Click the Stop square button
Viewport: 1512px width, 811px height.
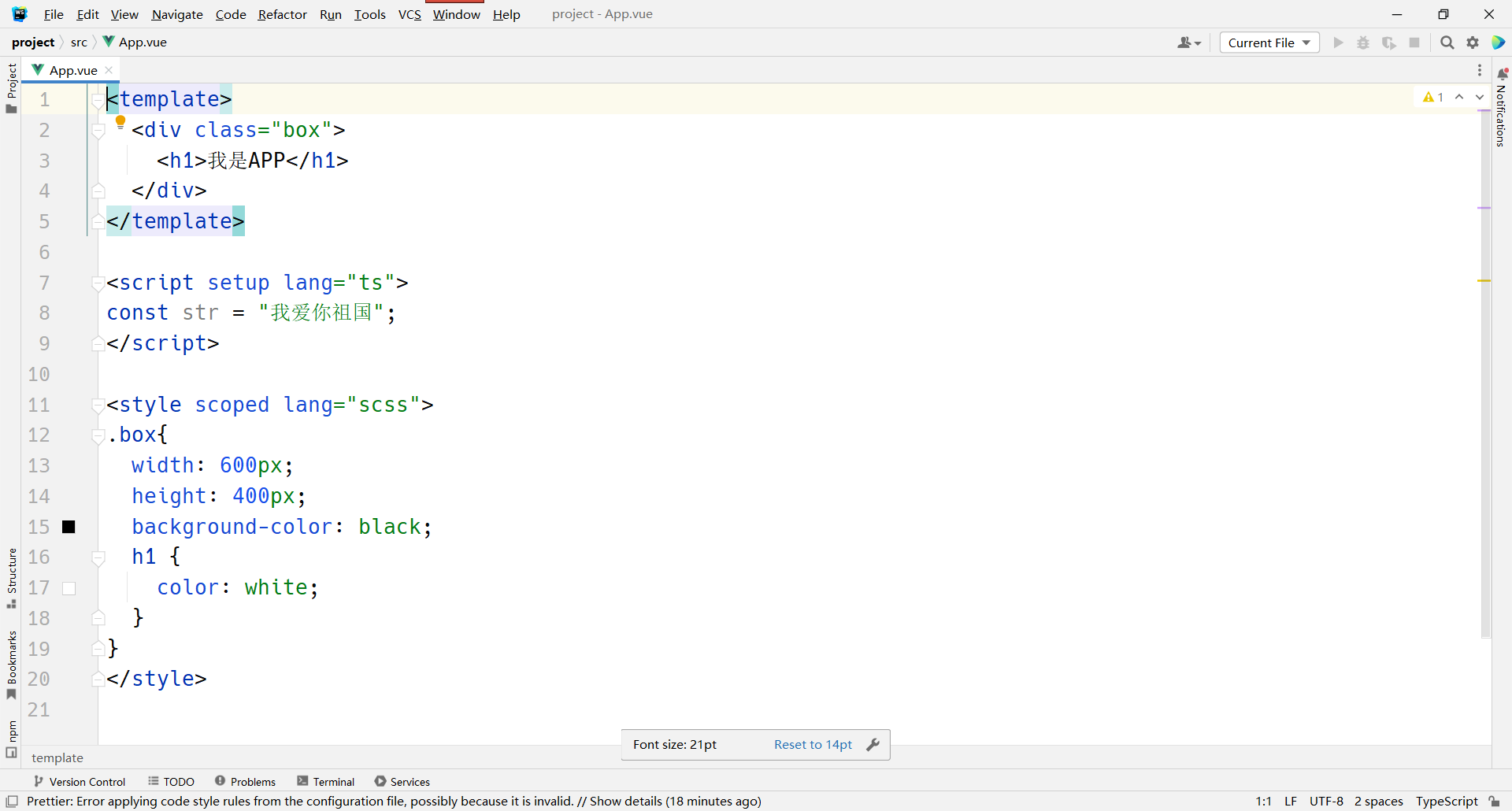(1414, 43)
